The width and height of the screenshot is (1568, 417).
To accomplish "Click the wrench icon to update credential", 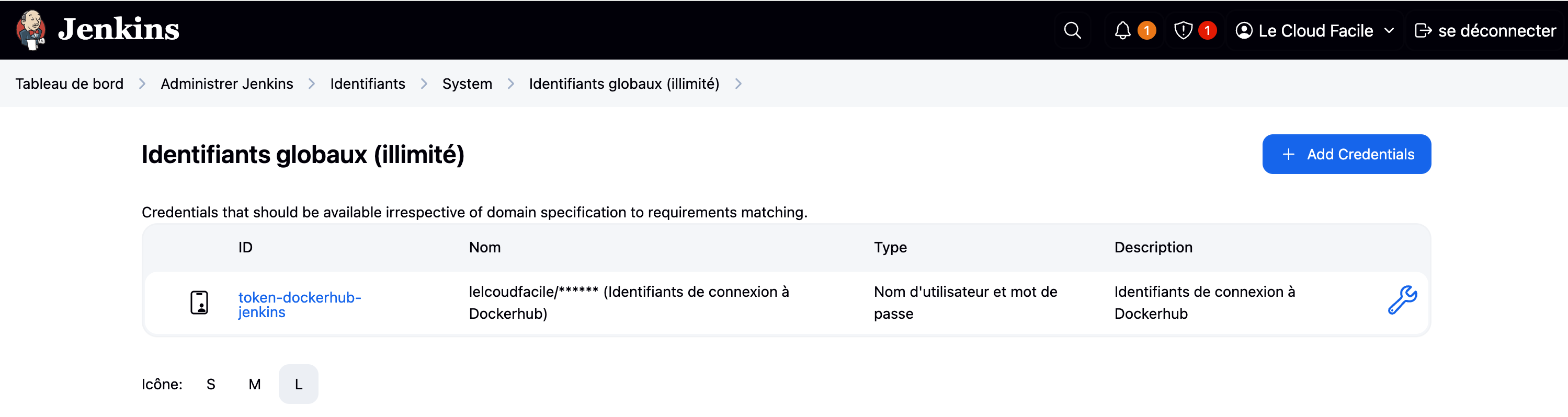I will pyautogui.click(x=1402, y=300).
